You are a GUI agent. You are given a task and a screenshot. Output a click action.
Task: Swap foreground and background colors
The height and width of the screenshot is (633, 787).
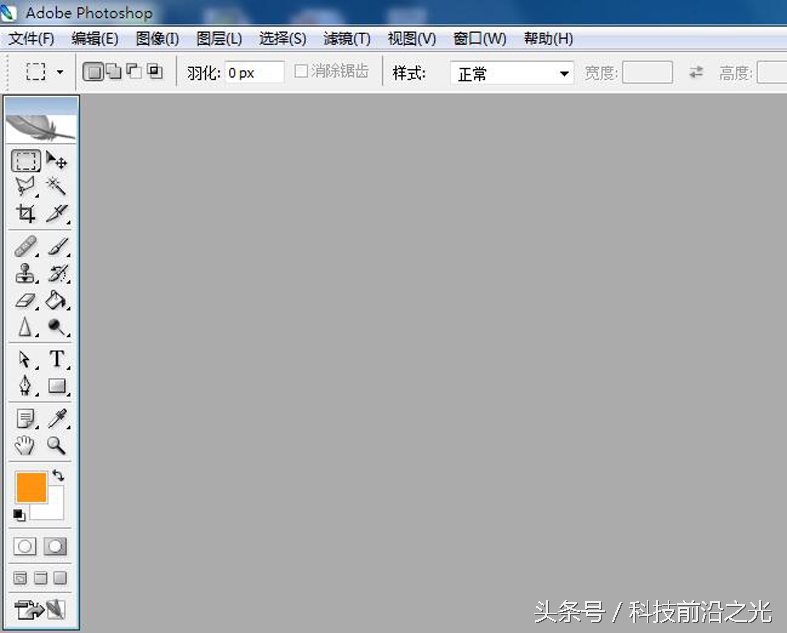(x=58, y=475)
